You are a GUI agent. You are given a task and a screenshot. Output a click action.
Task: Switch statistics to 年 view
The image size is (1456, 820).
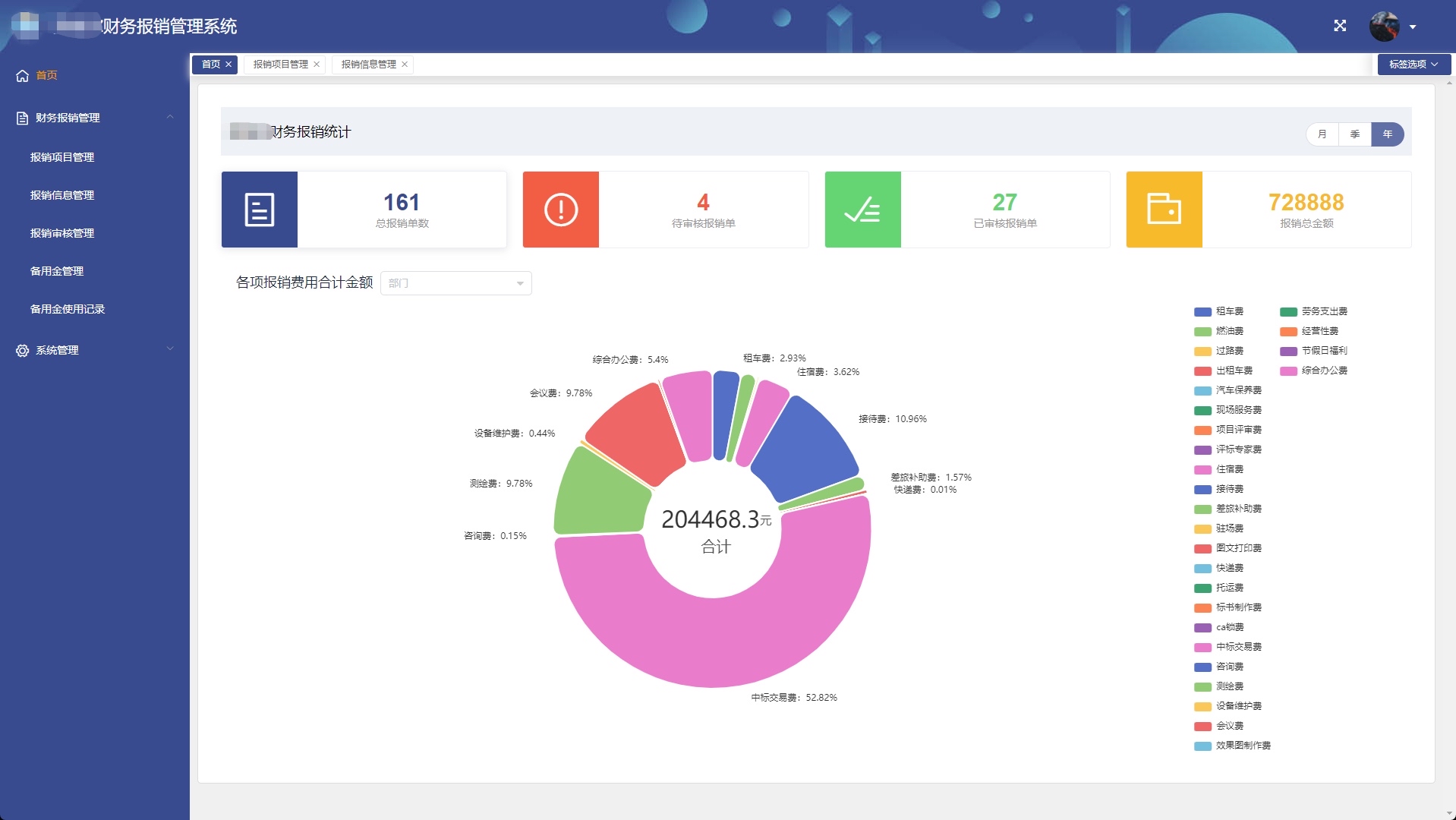point(1388,134)
